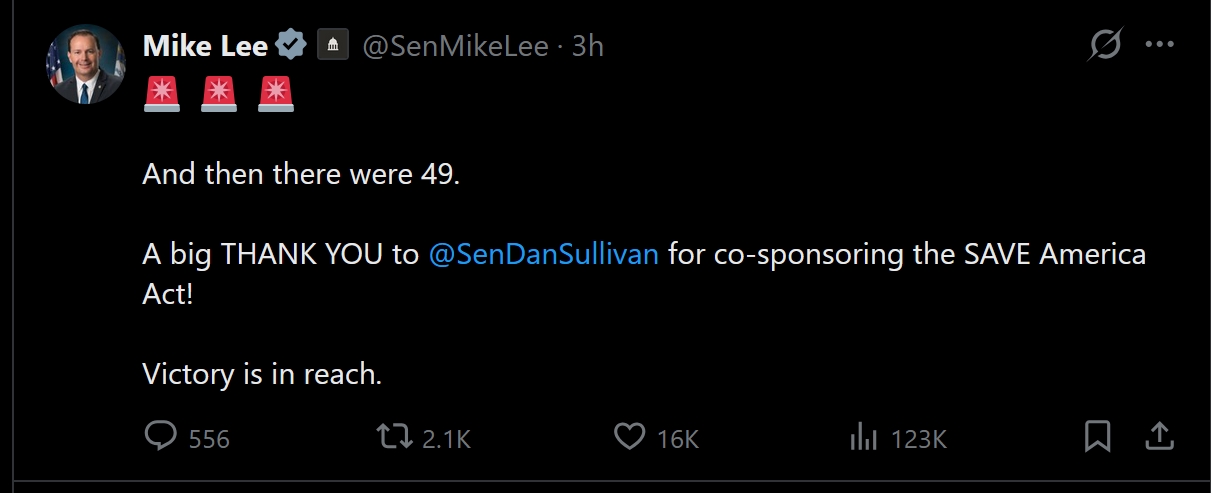Click the 3h post timestamp
1211x493 pixels.
588,46
